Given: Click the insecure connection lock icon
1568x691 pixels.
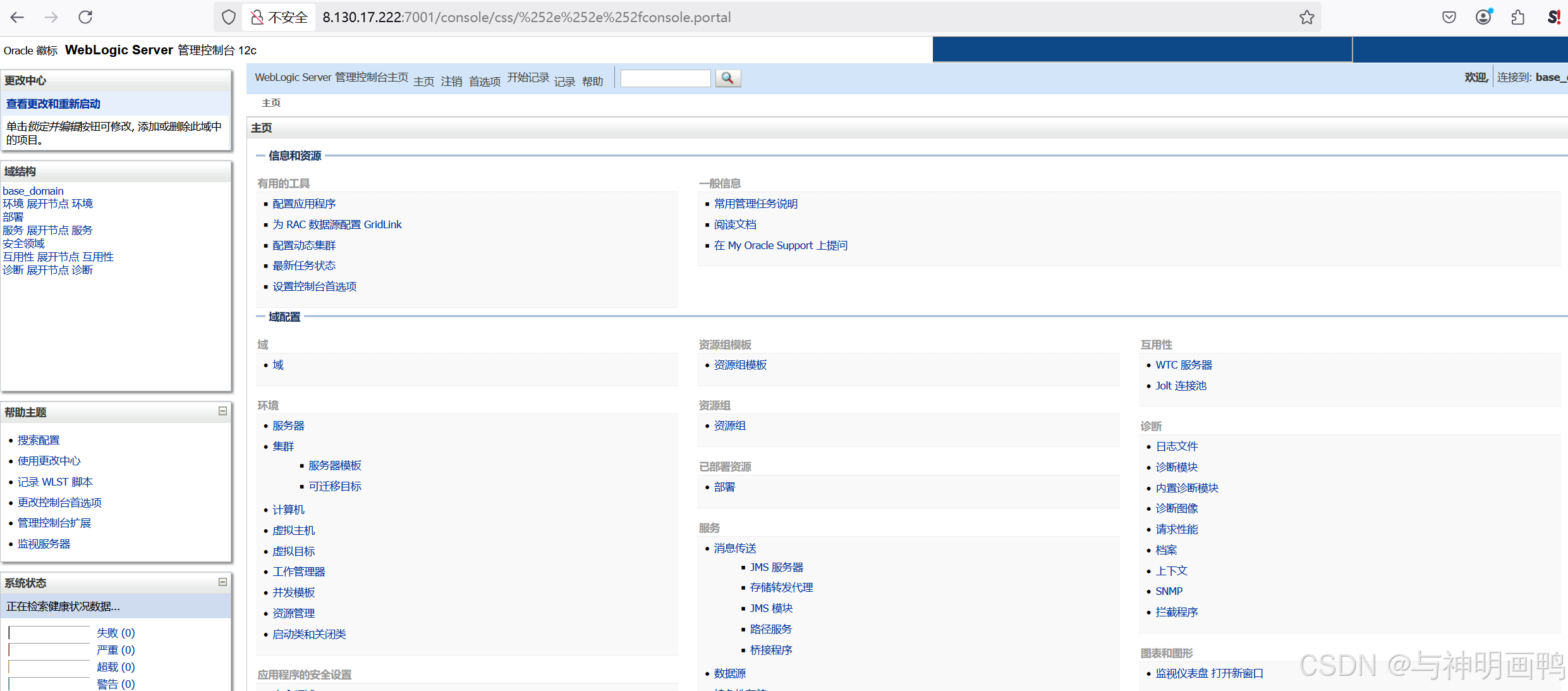Looking at the screenshot, I should [257, 17].
